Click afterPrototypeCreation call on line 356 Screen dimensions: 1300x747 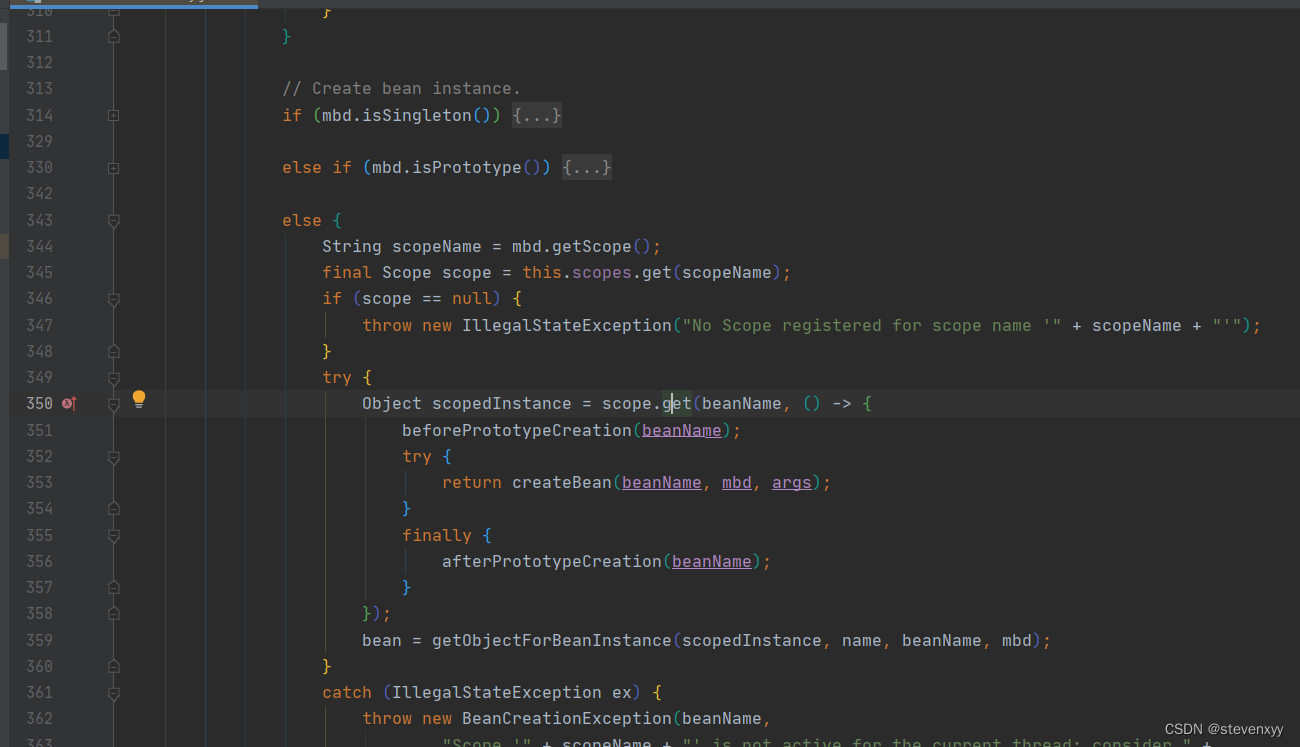(x=551, y=561)
